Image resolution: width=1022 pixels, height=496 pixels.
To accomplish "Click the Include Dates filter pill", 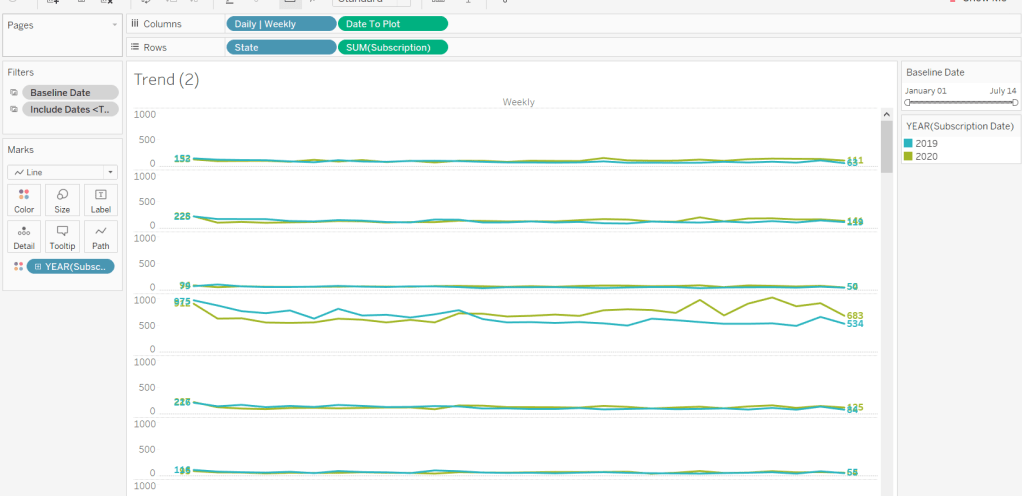I will (x=70, y=109).
